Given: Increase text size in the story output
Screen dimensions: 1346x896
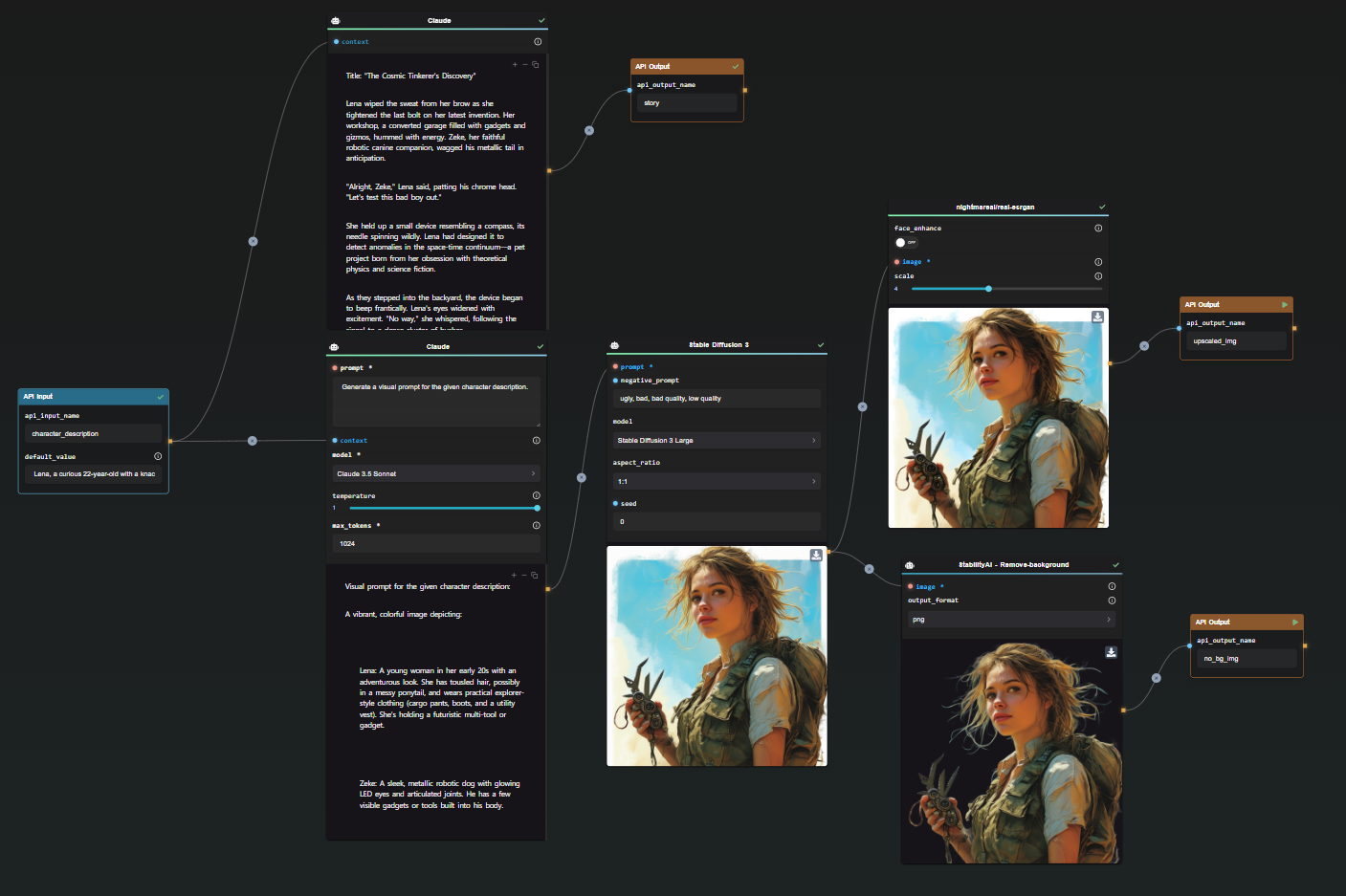Looking at the screenshot, I should click(x=515, y=65).
